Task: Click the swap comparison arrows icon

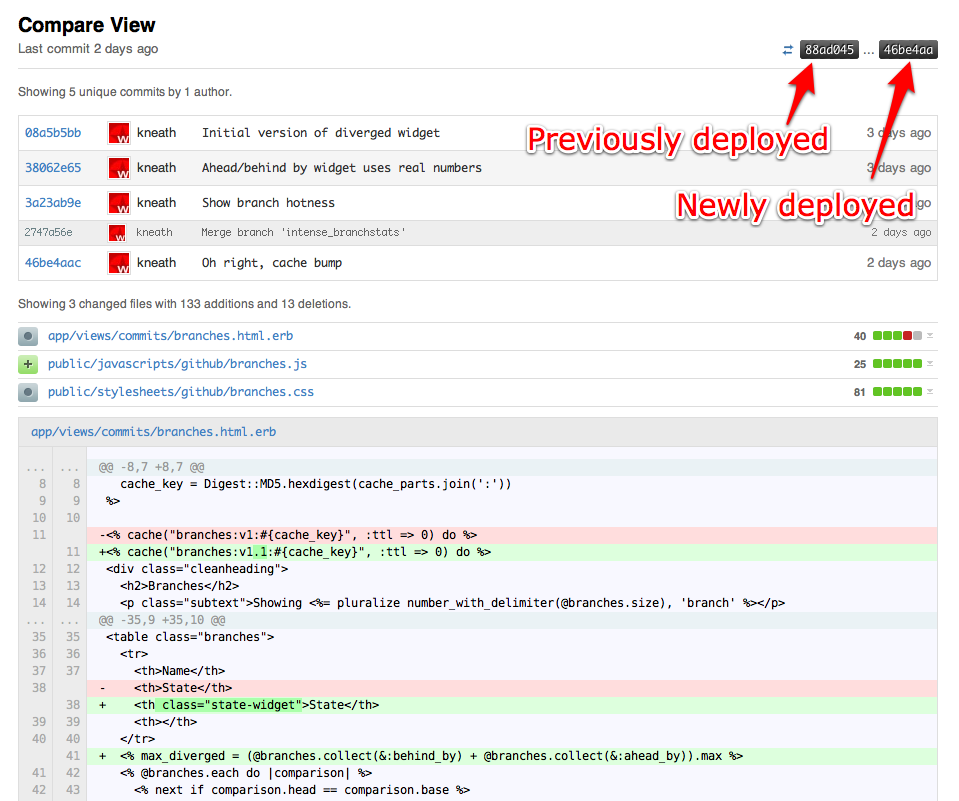Action: pyautogui.click(x=787, y=50)
